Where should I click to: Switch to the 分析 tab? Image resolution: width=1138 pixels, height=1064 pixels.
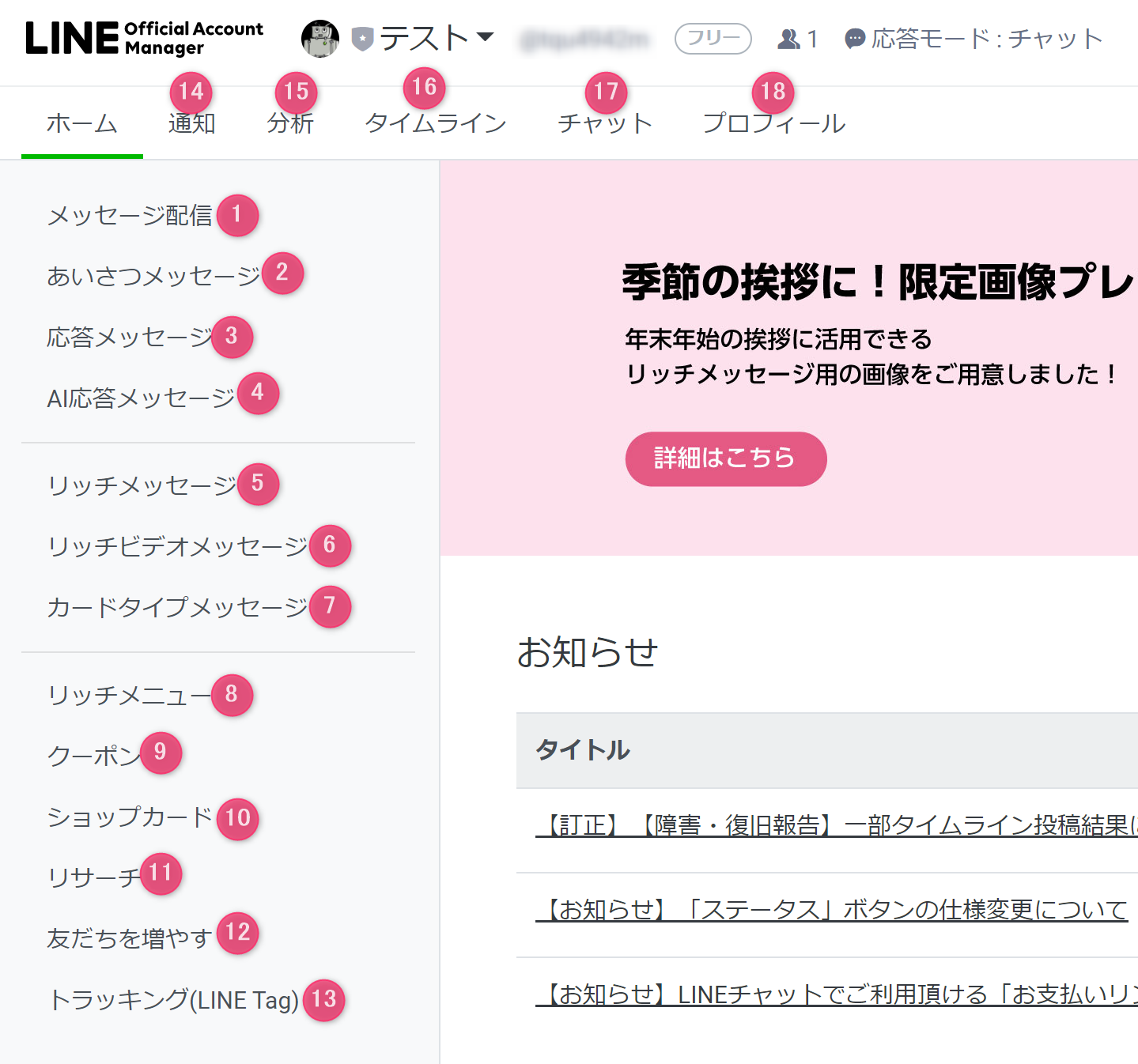coord(290,123)
